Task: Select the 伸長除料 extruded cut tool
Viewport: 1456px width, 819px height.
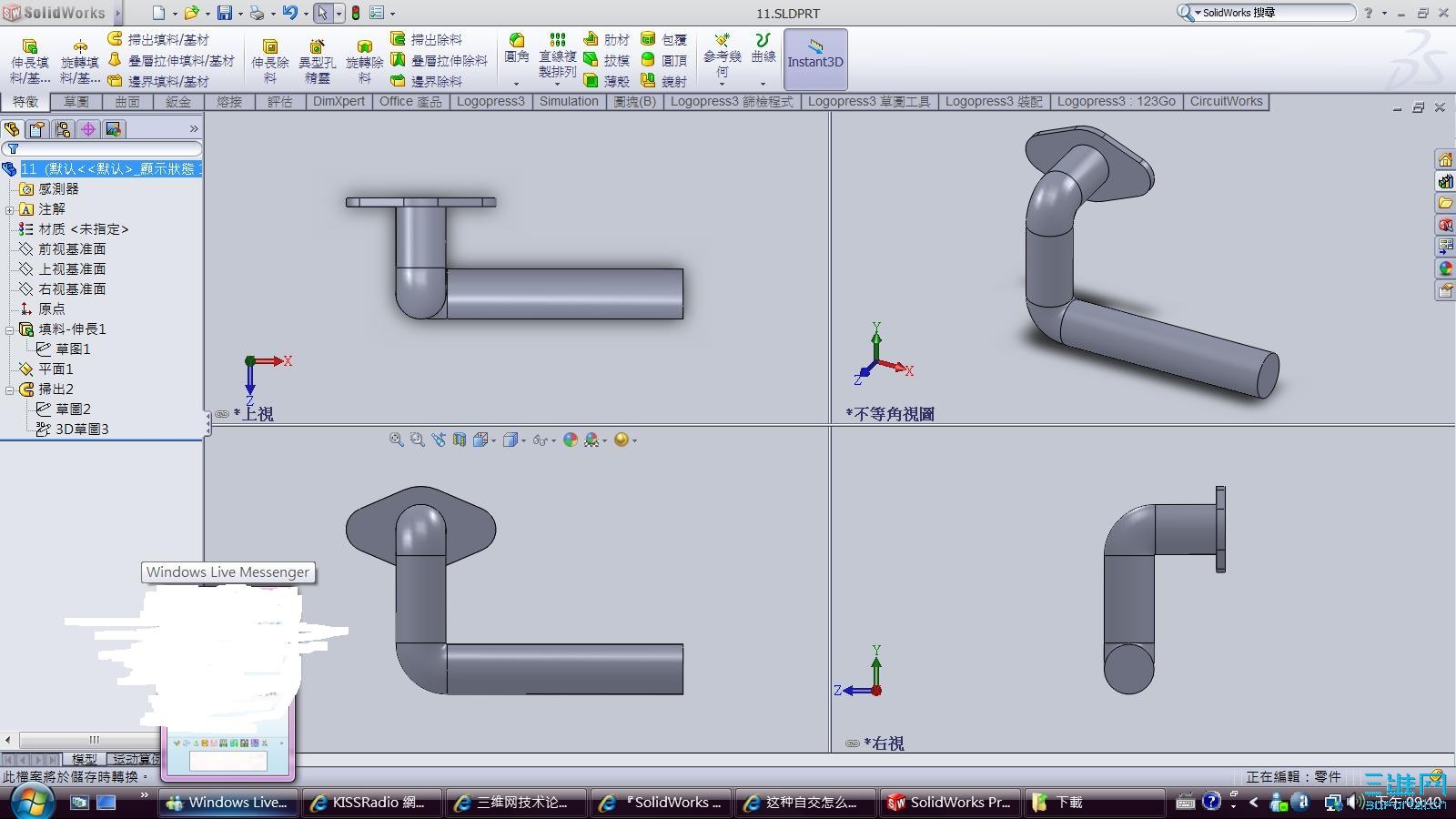Action: click(x=270, y=60)
